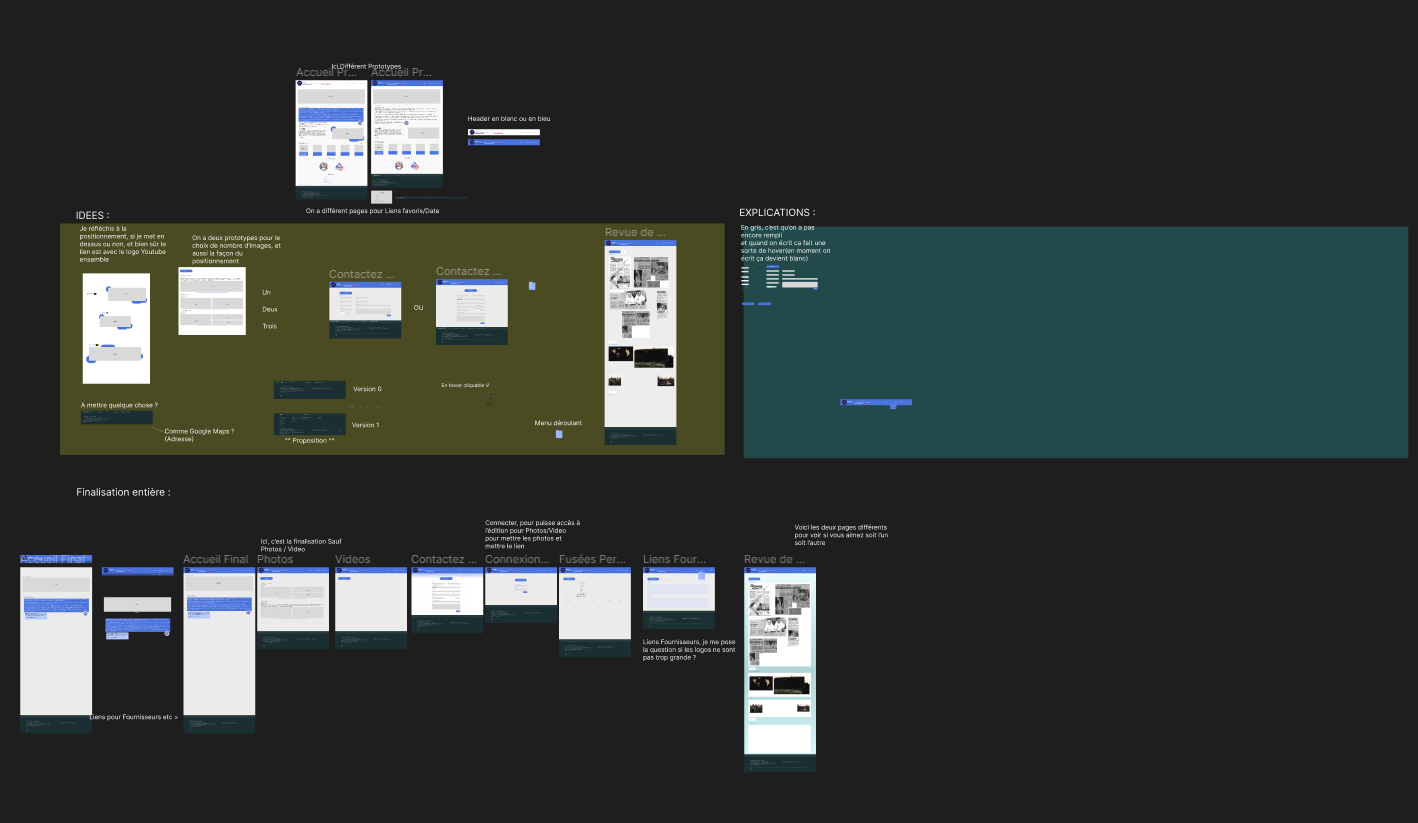Viewport: 1418px width, 823px height.
Task: Click the Menu déroulant text label
Action: coord(557,423)
